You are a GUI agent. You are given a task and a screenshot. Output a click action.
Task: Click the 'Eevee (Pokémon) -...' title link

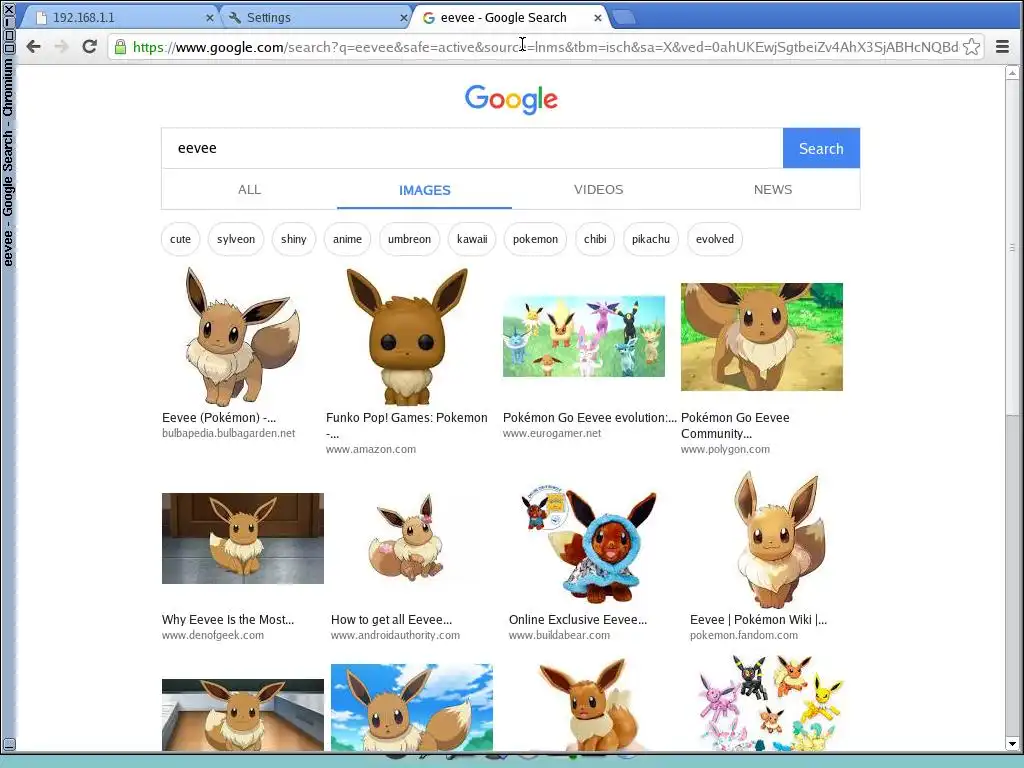[x=219, y=417]
